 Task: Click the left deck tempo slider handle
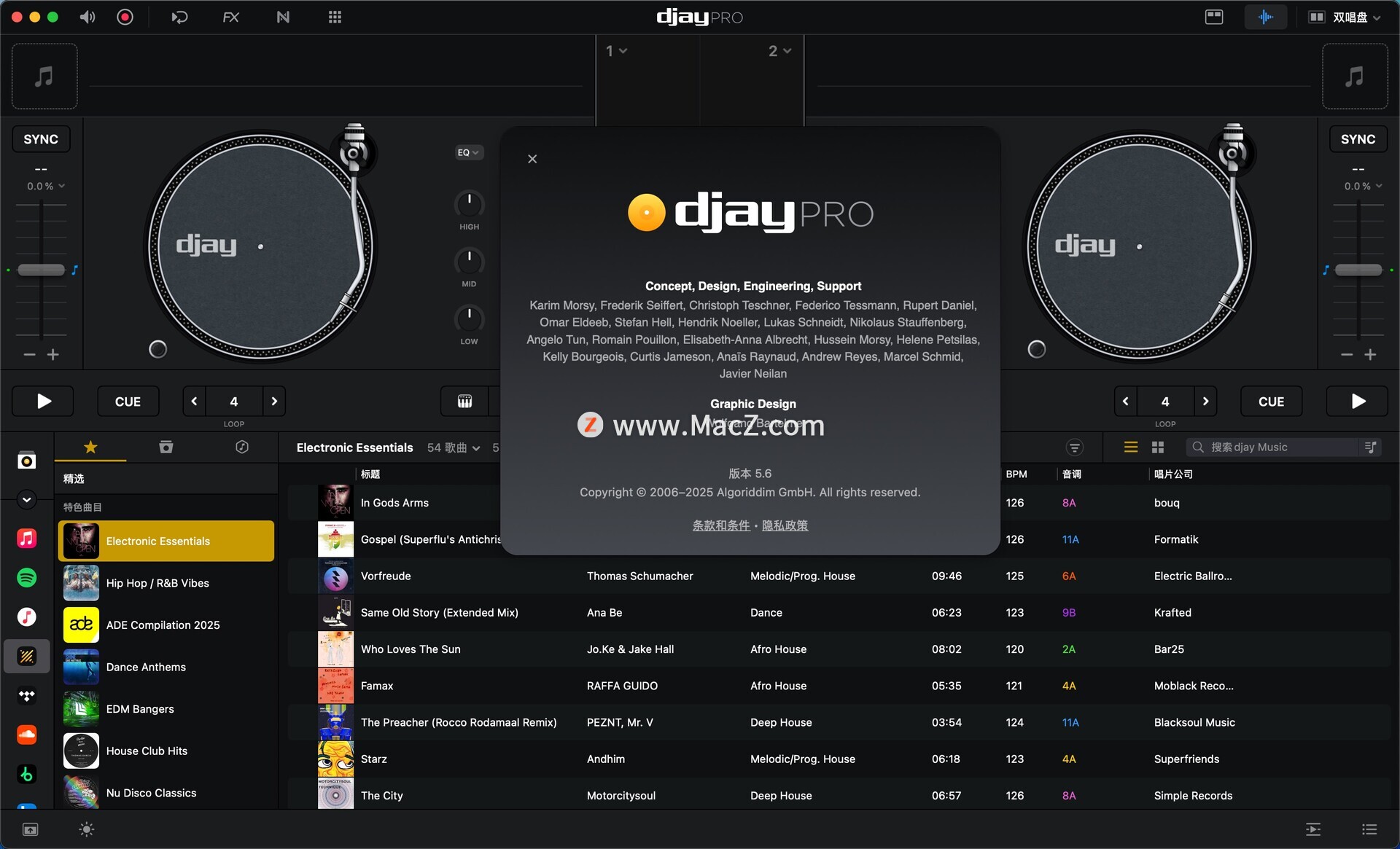[41, 270]
